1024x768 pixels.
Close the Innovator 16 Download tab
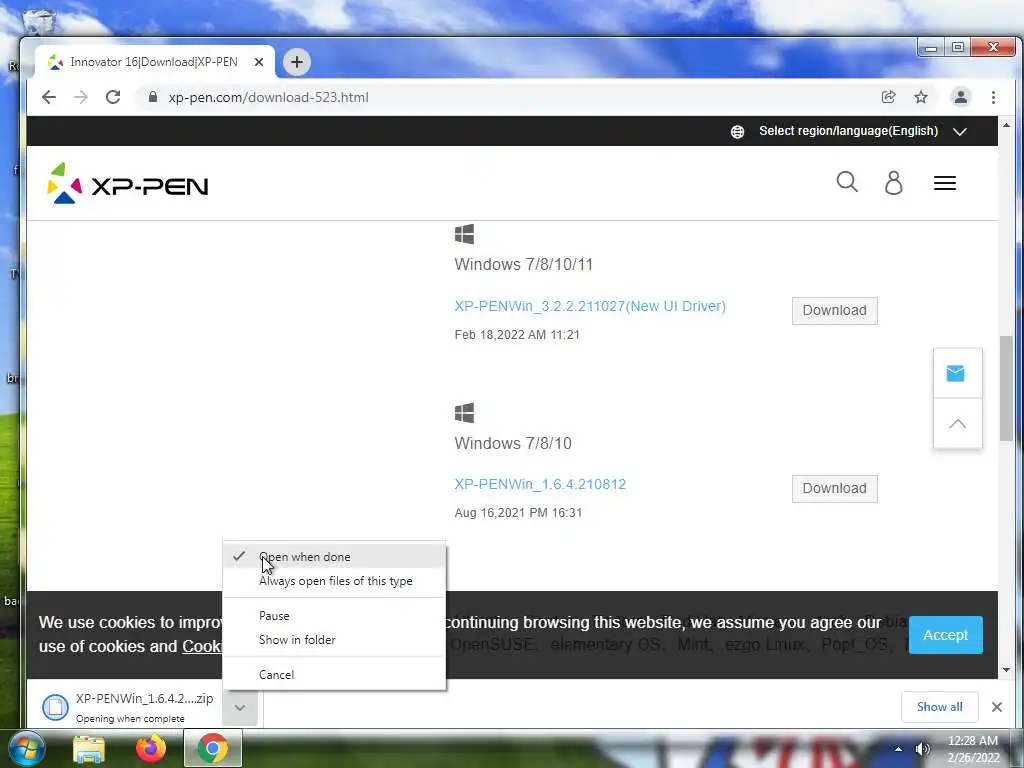[259, 62]
